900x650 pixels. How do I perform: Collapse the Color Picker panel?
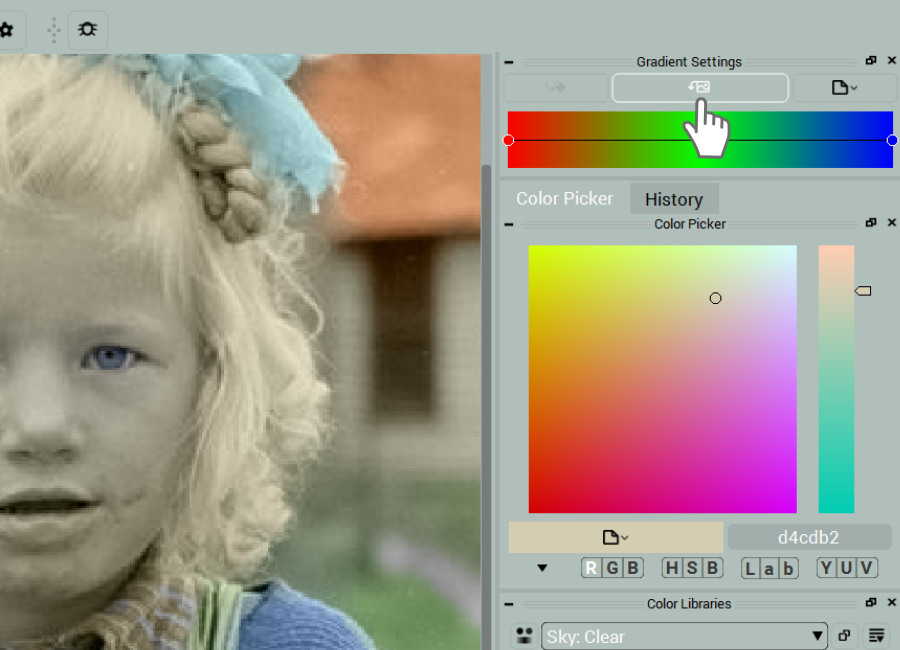coord(509,225)
